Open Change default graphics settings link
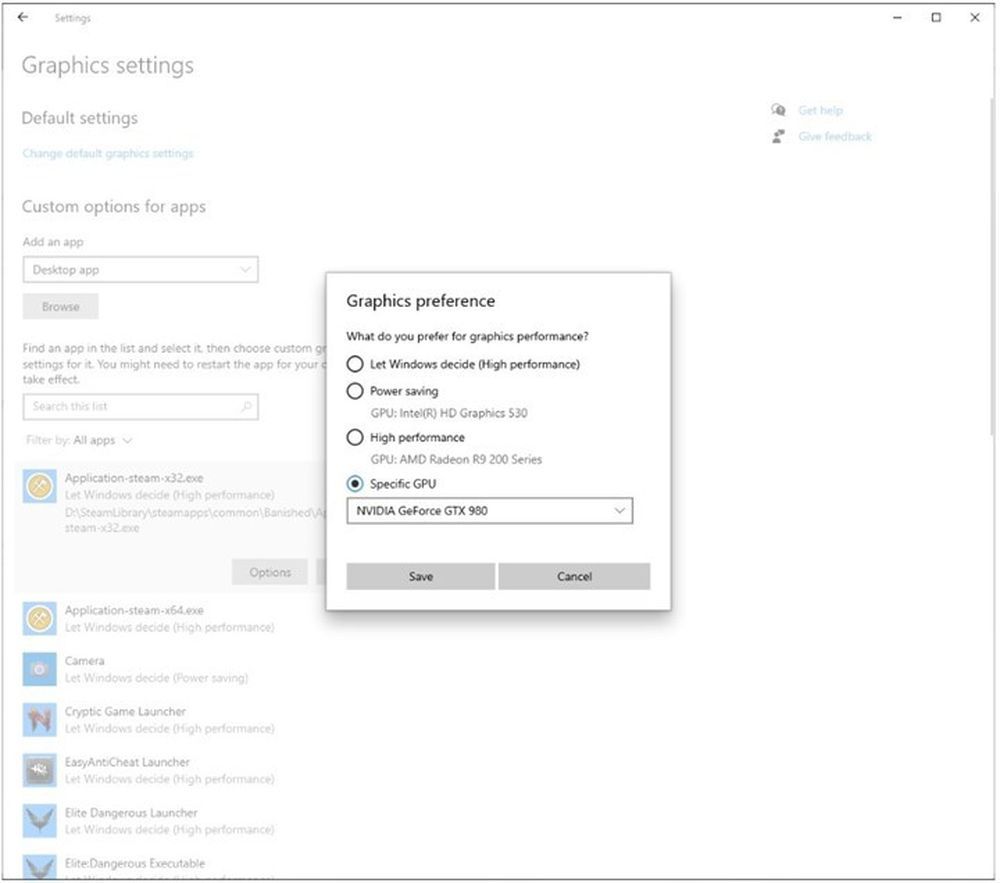 pos(108,154)
